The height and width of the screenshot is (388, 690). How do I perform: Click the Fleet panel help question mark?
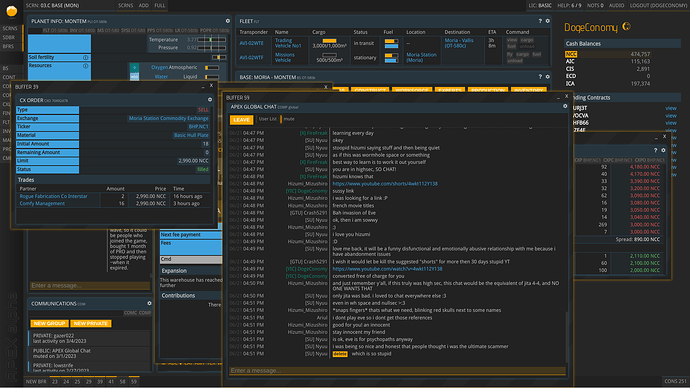540,21
